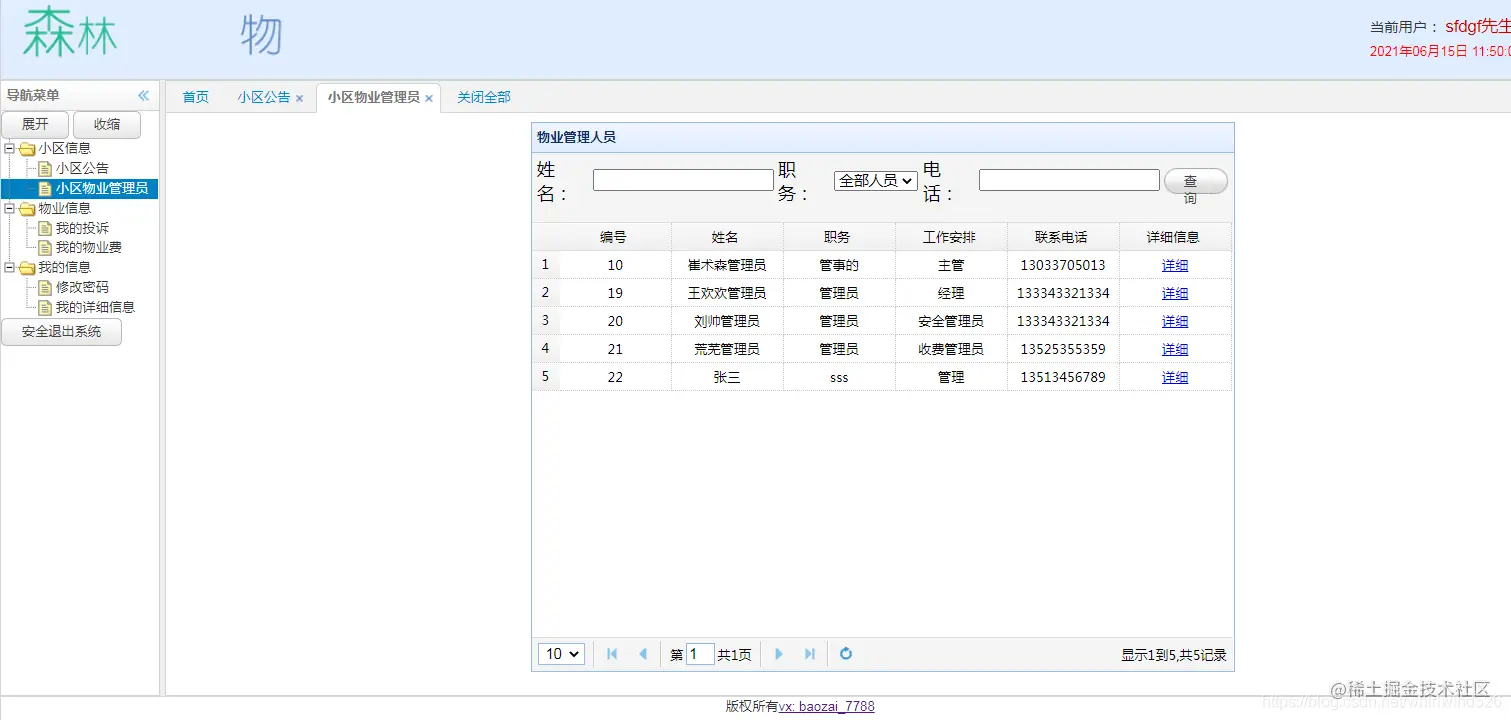Open 详细 link for 张三
Screen dimensions: 1511x720
(x=1175, y=377)
